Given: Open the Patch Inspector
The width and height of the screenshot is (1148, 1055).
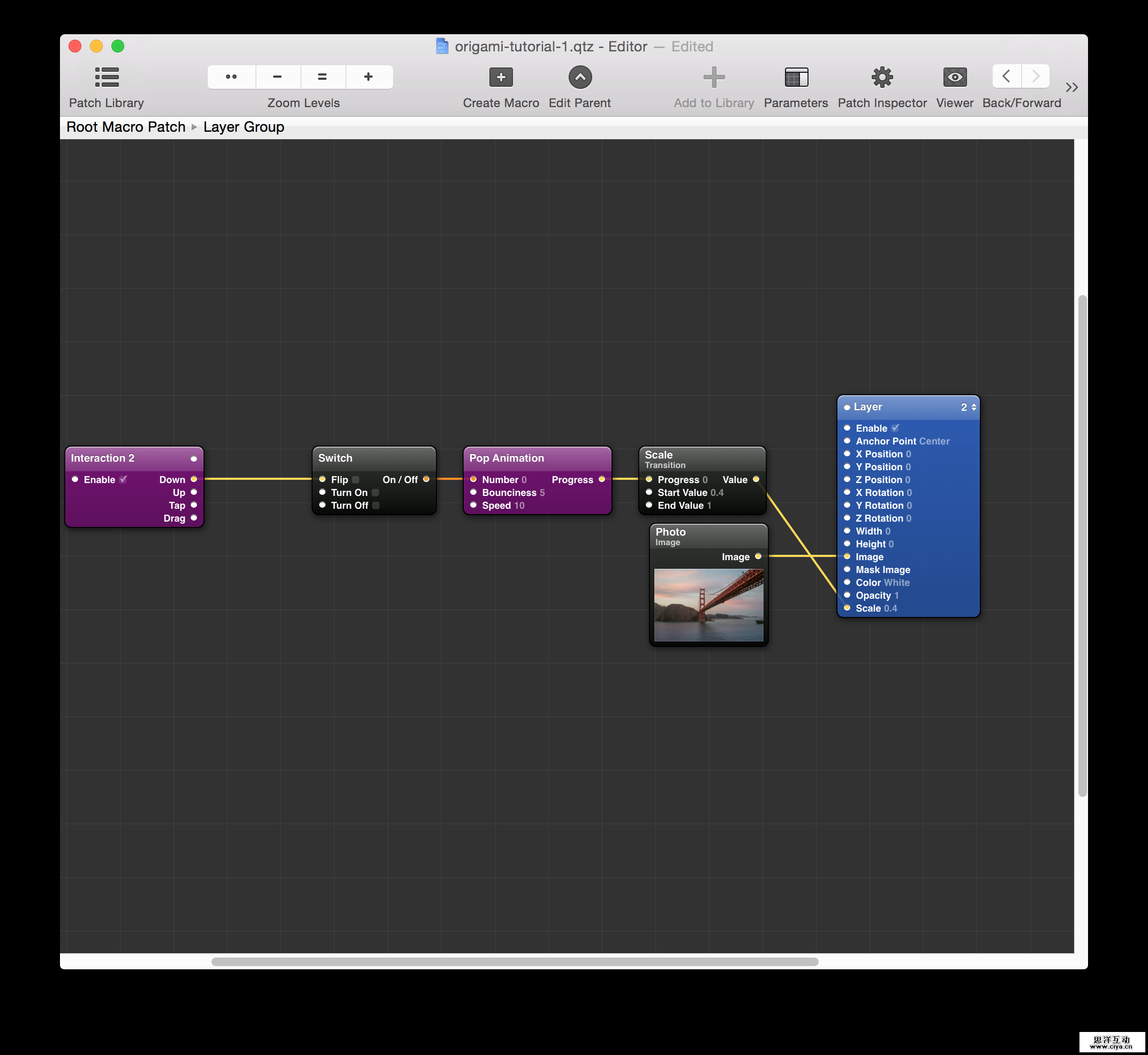Looking at the screenshot, I should coord(881,77).
